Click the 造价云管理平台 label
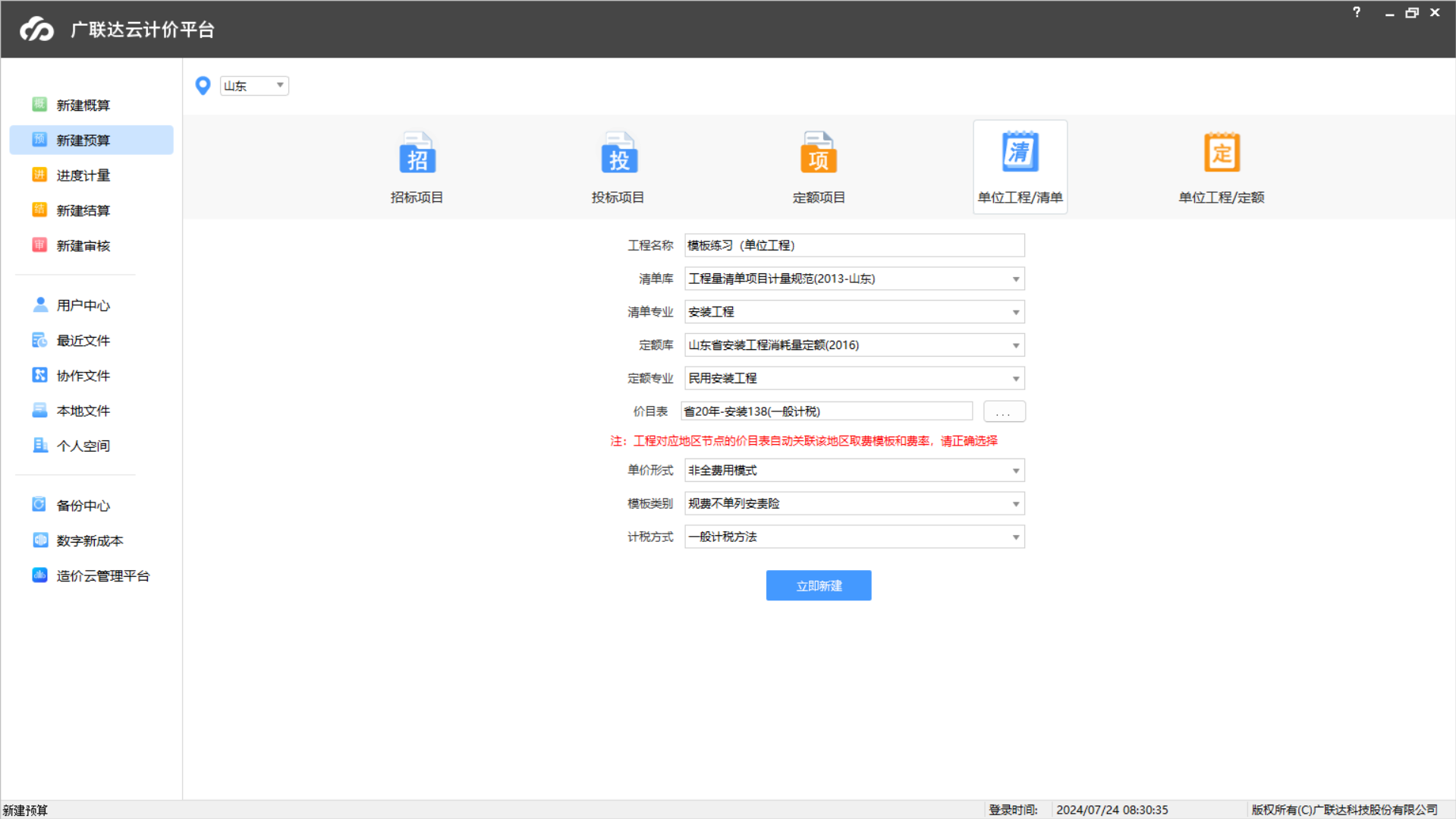Viewport: 1456px width, 819px height. tap(103, 576)
